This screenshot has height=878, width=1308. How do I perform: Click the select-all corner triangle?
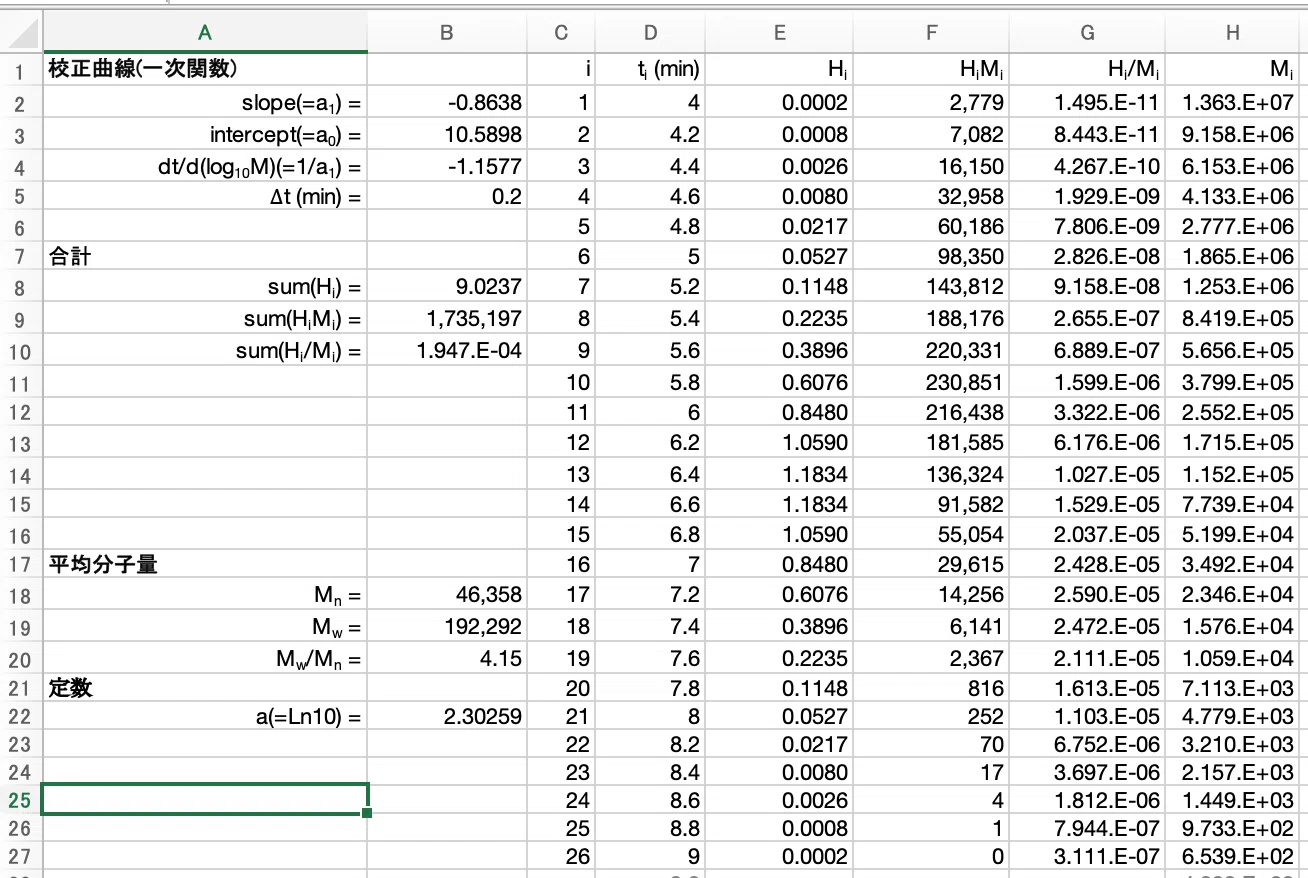[22, 34]
